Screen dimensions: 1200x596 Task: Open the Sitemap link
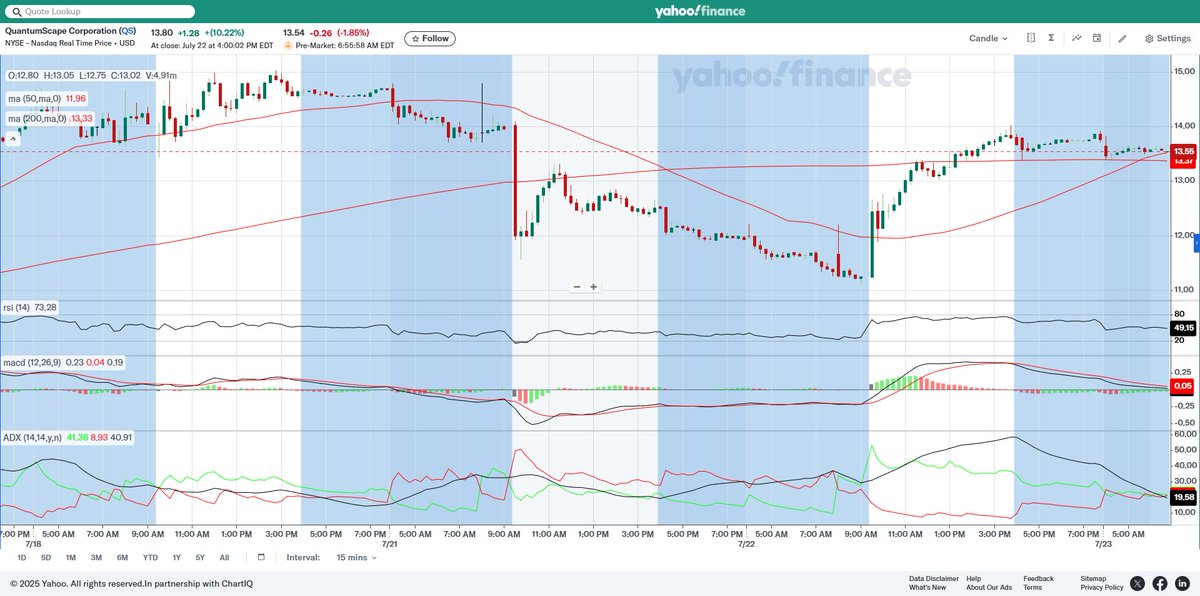coord(1093,578)
